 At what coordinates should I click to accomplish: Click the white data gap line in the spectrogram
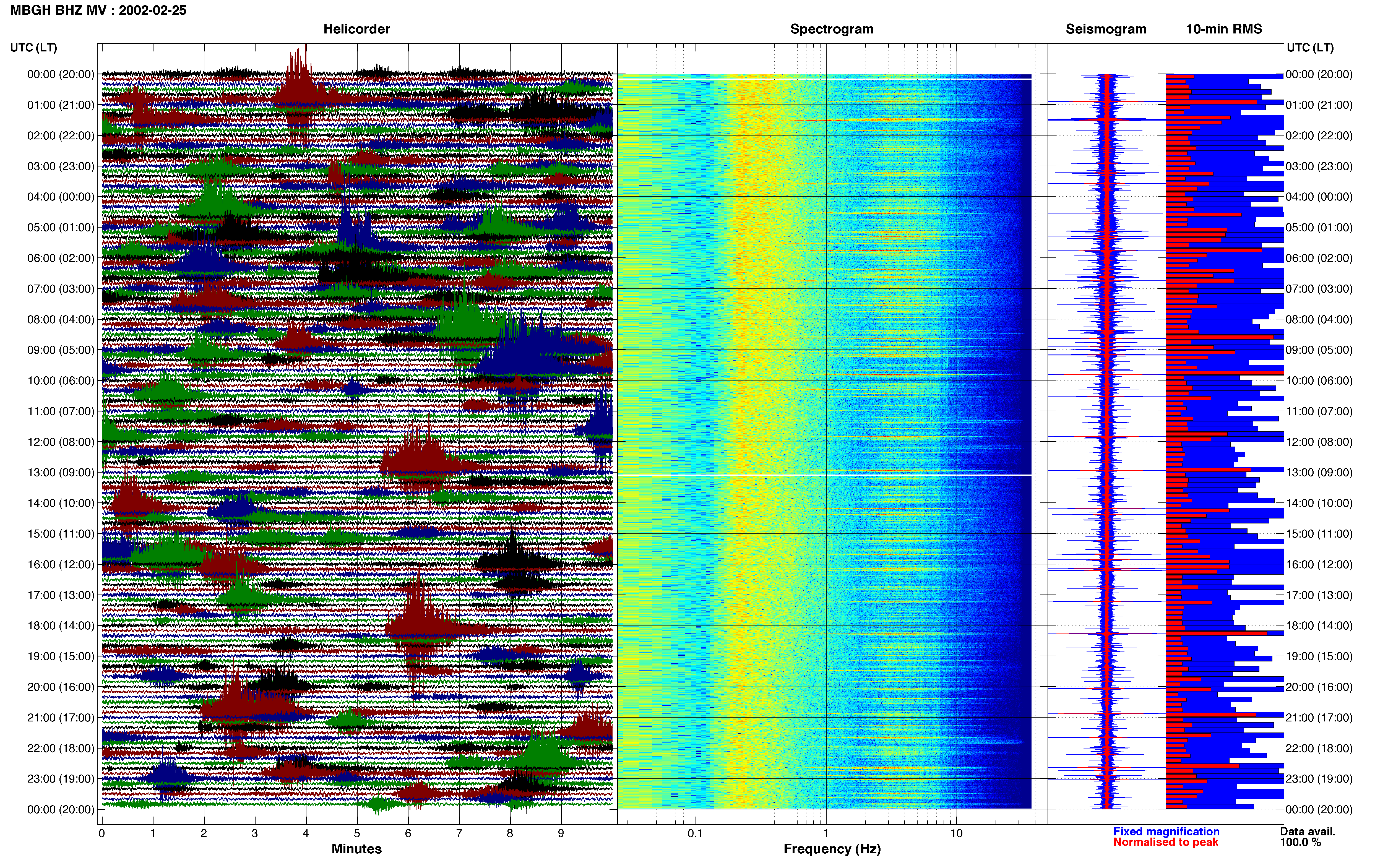[824, 475]
